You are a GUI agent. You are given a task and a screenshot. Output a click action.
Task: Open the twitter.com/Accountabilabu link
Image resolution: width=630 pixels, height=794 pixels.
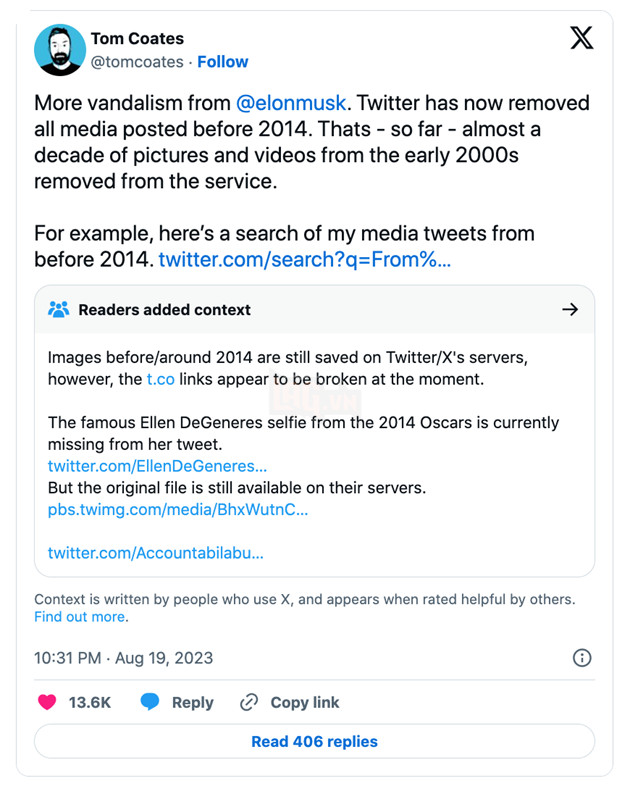[156, 552]
